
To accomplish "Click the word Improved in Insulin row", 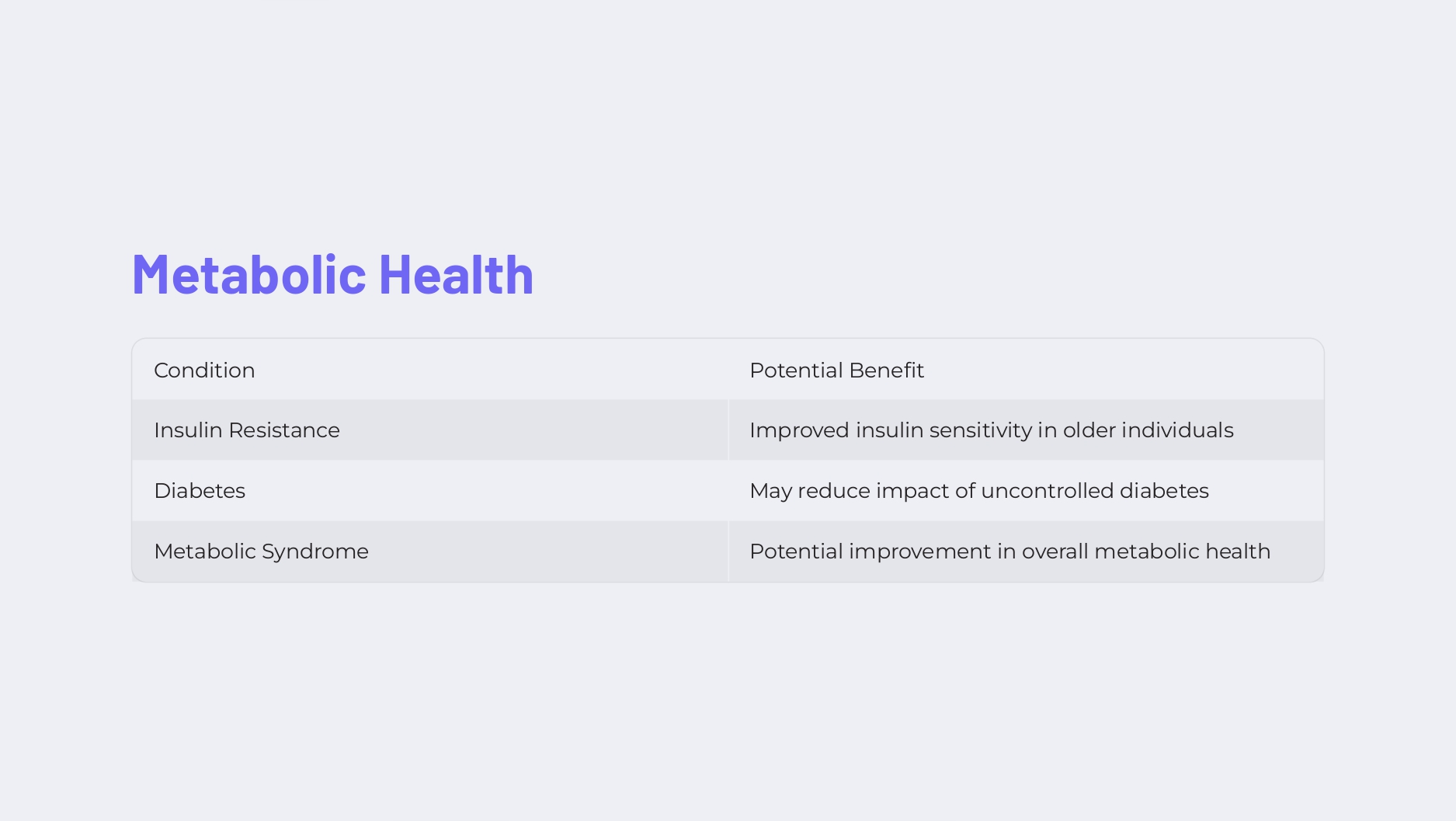I will 799,430.
